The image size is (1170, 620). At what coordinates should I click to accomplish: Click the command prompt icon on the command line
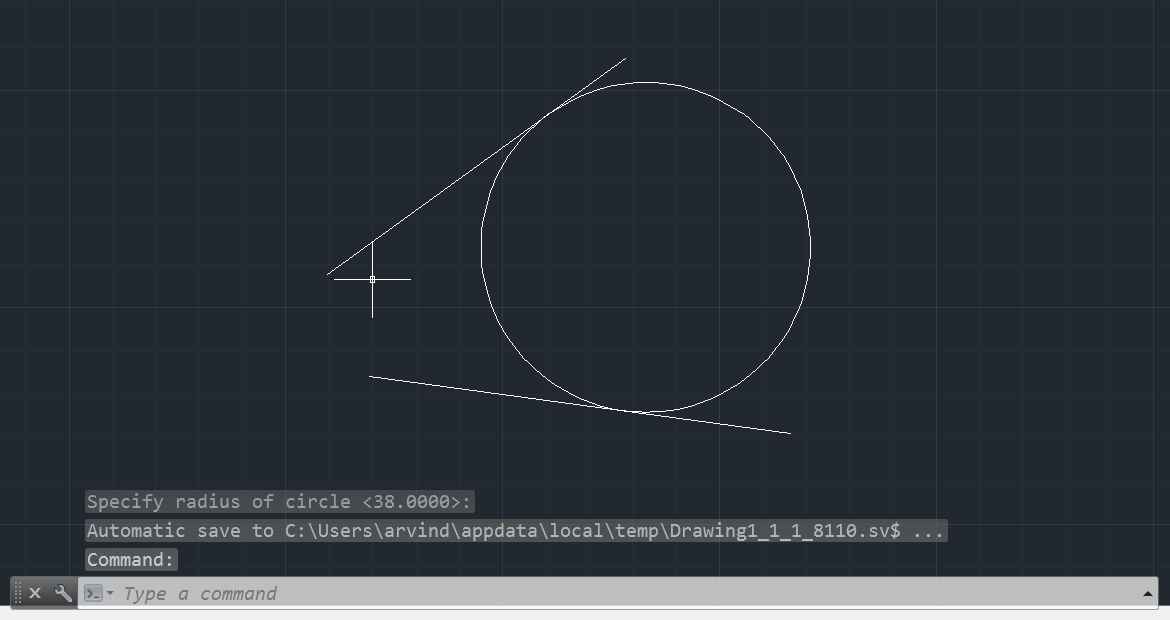click(94, 593)
